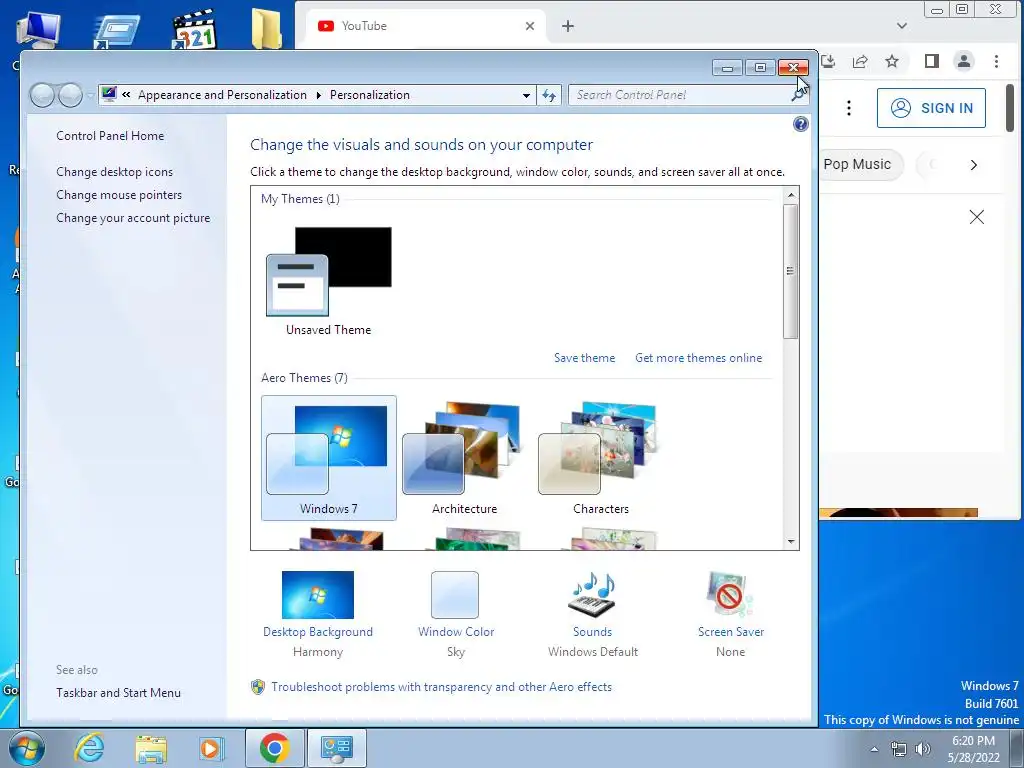This screenshot has height=768, width=1024.
Task: Click the Control Panel forward arrow button
Action: pyautogui.click(x=70, y=95)
